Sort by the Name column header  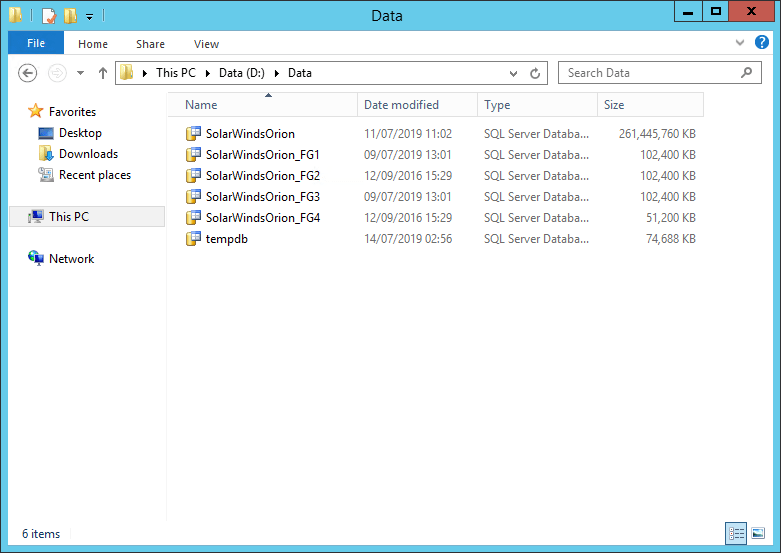point(262,105)
